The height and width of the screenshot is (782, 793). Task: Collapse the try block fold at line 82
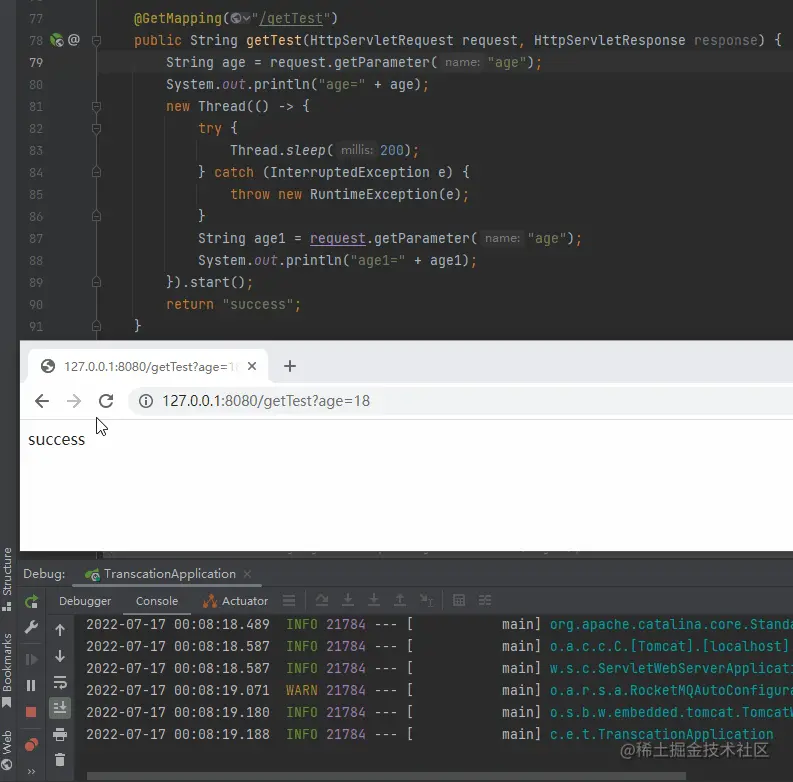[x=97, y=128]
